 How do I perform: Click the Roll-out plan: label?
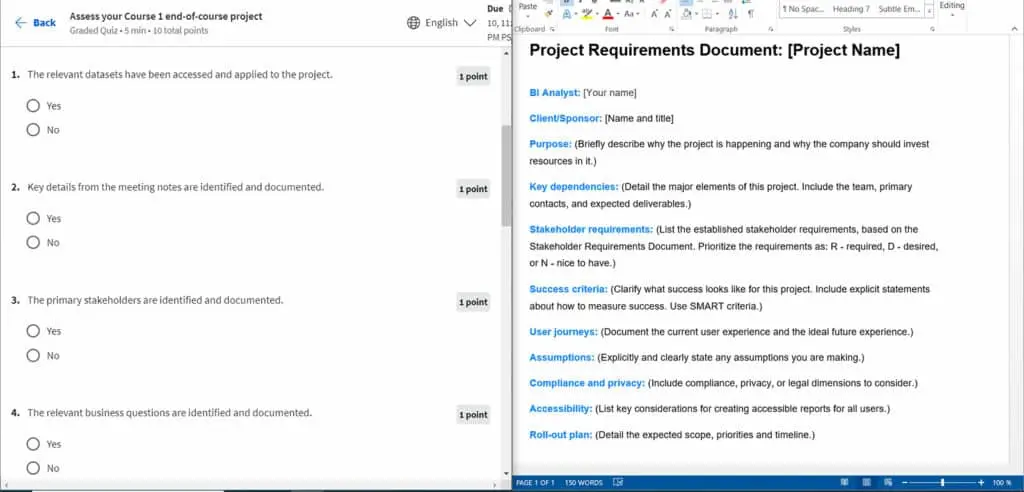[x=560, y=435]
